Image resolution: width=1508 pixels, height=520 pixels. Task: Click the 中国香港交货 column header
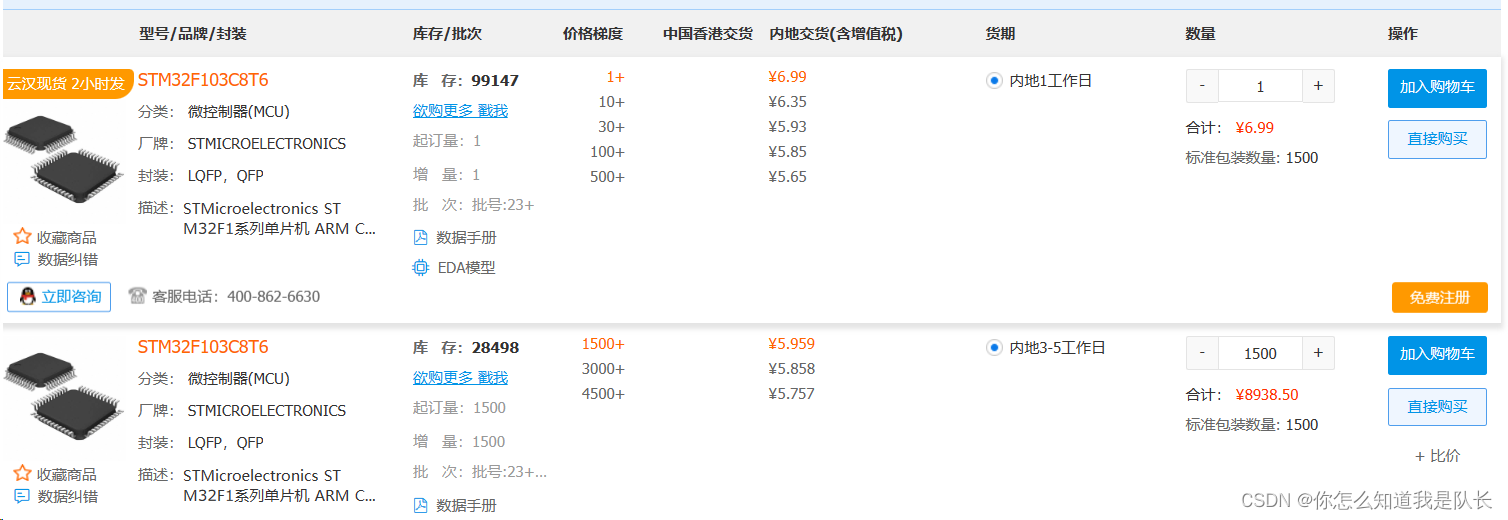click(x=708, y=33)
